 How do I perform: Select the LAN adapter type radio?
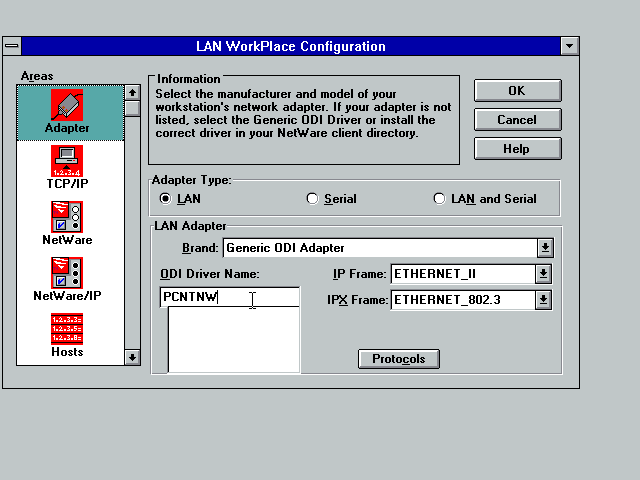[x=165, y=199]
